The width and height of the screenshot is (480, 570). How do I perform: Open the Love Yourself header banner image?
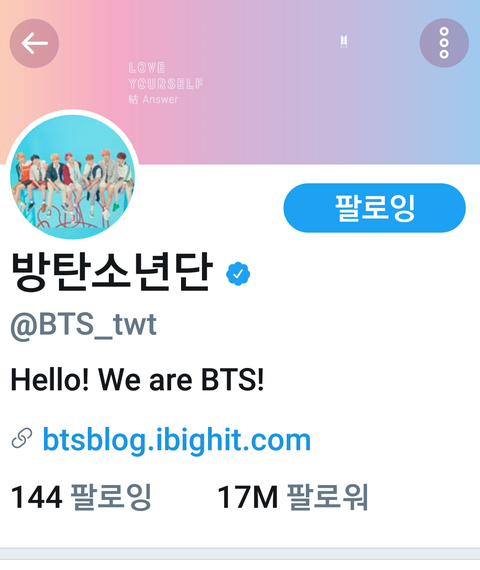[240, 82]
